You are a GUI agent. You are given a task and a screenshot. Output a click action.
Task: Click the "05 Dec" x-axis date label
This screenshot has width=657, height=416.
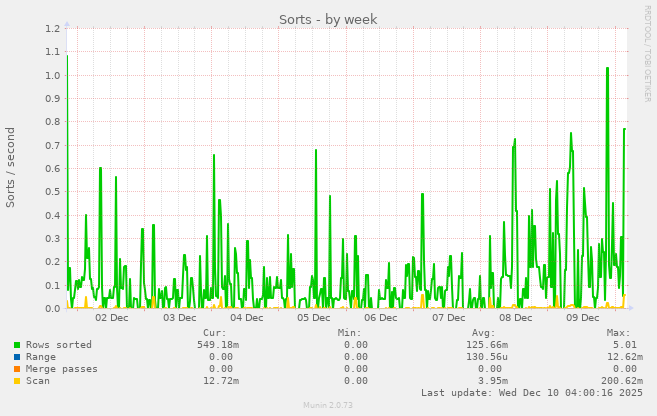pos(314,318)
